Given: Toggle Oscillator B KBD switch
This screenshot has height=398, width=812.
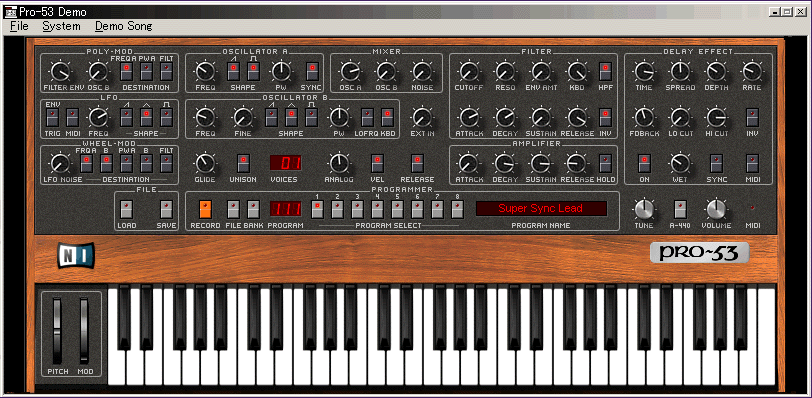Looking at the screenshot, I should (x=387, y=117).
